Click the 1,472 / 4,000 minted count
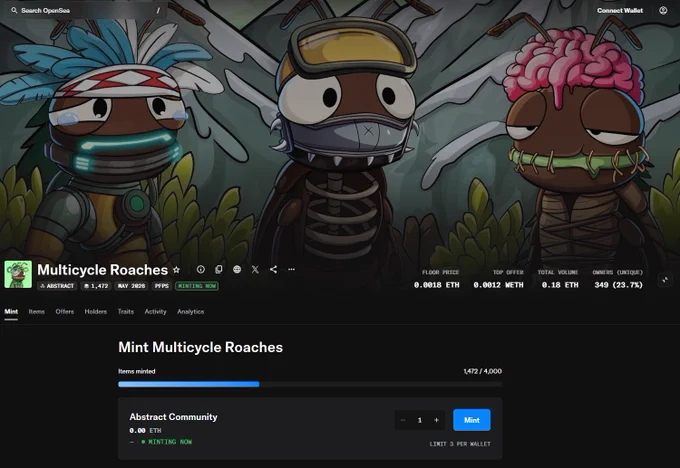This screenshot has width=680, height=468. (x=483, y=371)
